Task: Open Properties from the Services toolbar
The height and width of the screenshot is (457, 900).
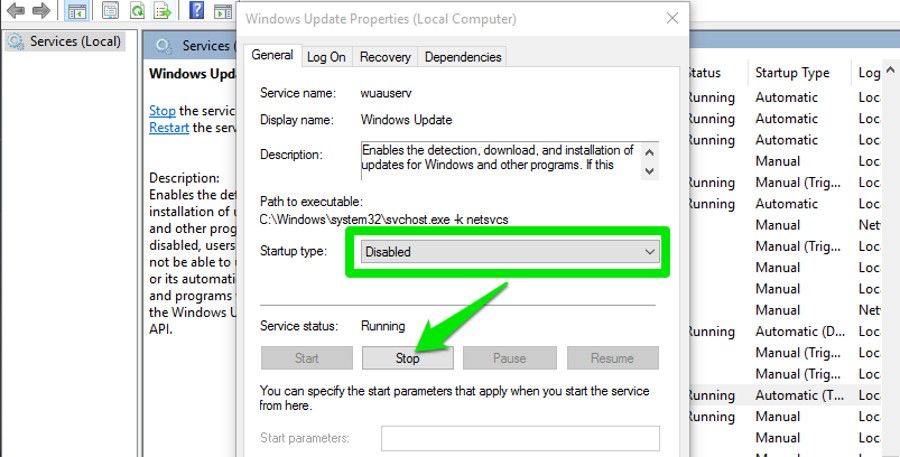Action: coord(110,10)
